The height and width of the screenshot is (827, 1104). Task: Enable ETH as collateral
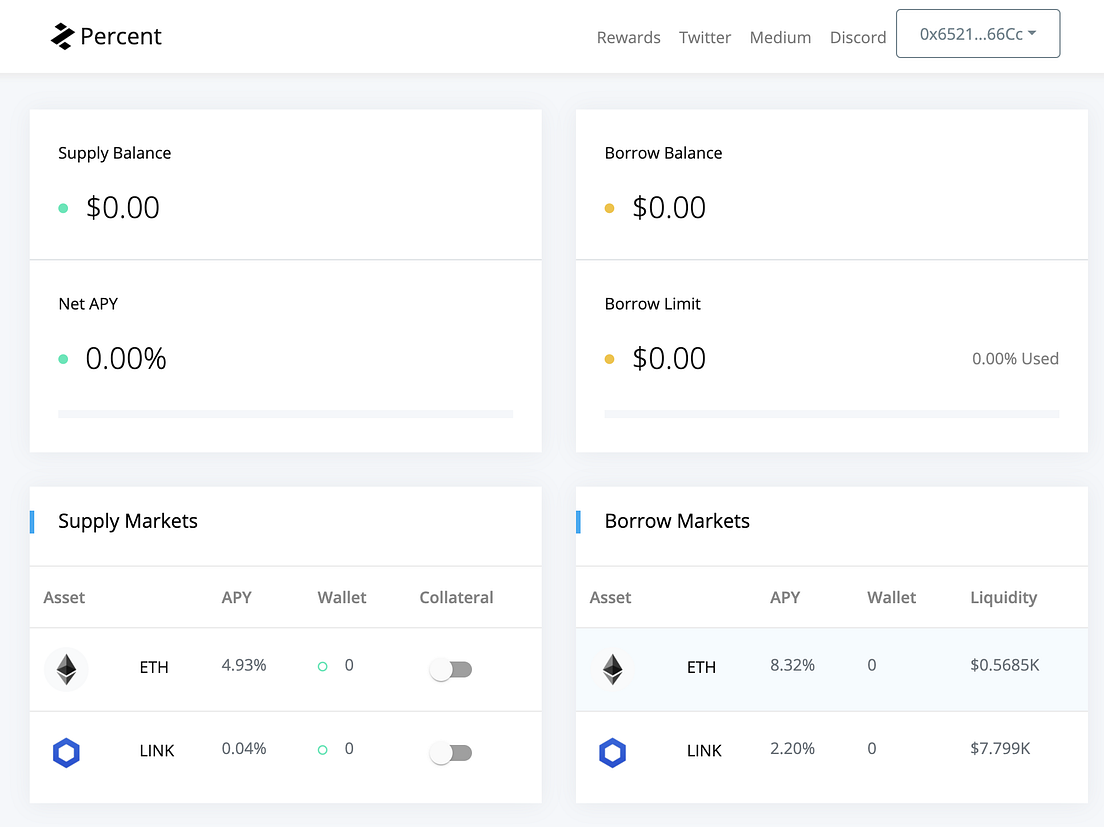pyautogui.click(x=451, y=669)
